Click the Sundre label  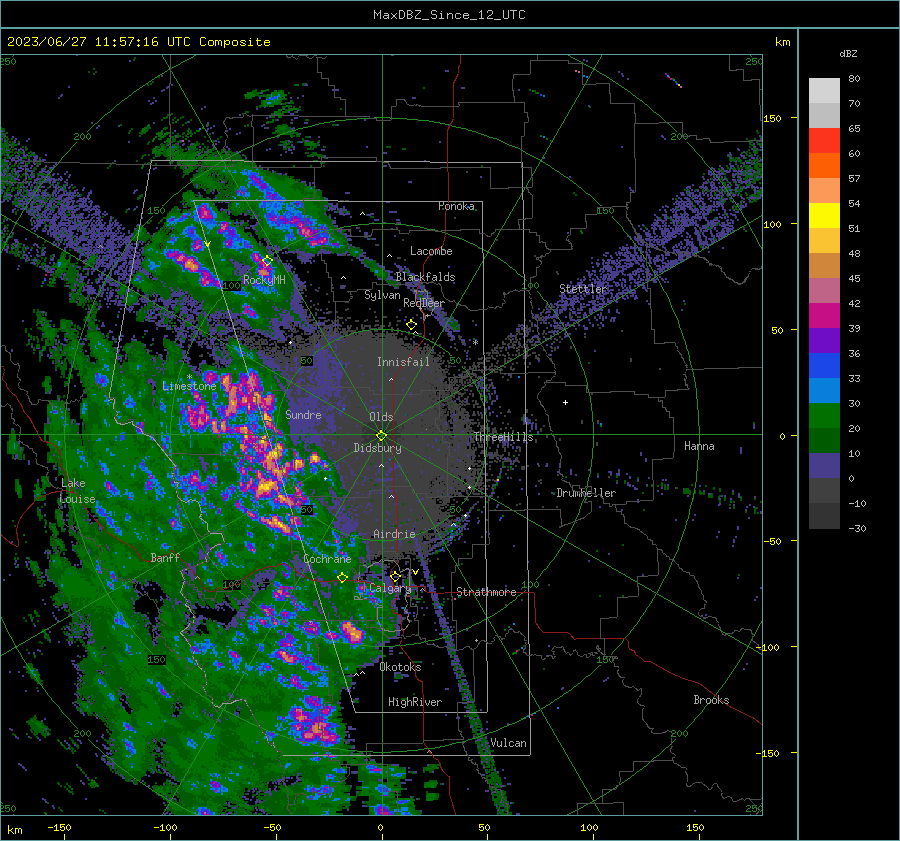pos(303,415)
